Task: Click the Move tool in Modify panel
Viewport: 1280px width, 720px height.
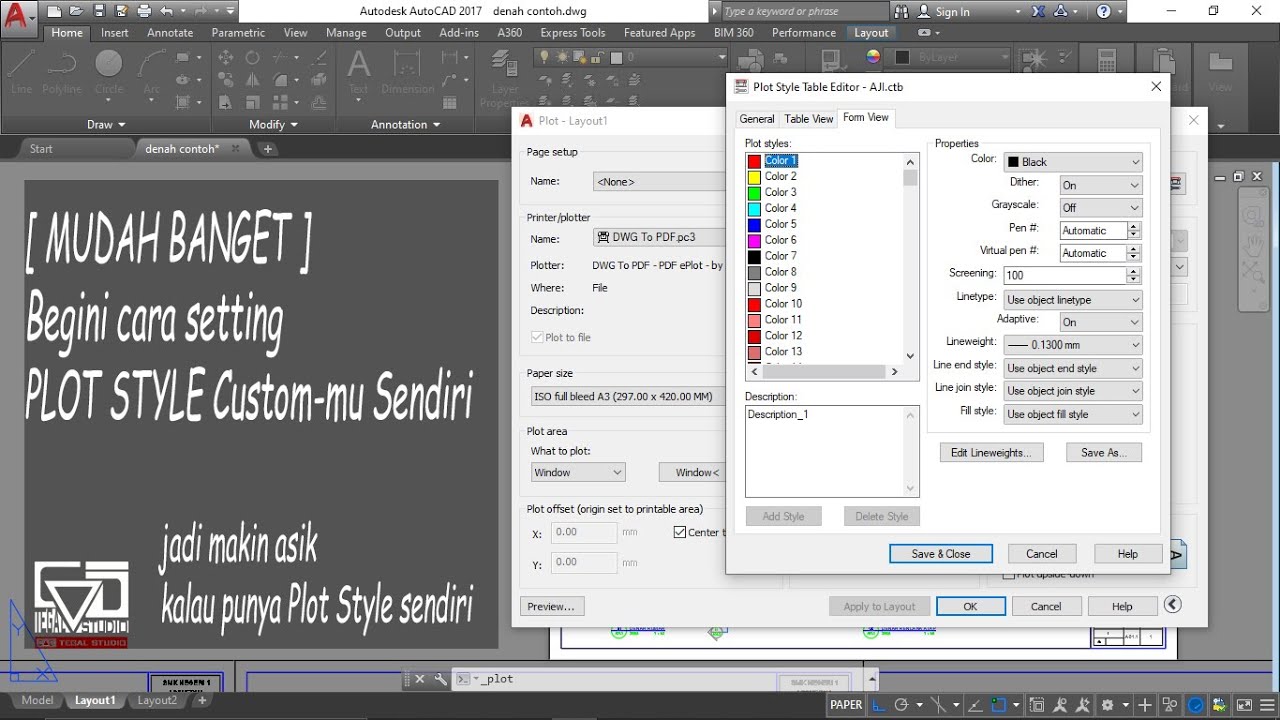Action: pyautogui.click(x=226, y=58)
